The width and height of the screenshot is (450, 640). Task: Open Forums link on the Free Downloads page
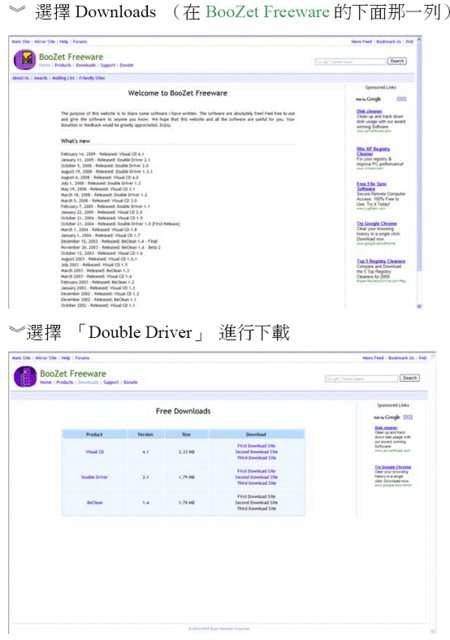(82, 358)
